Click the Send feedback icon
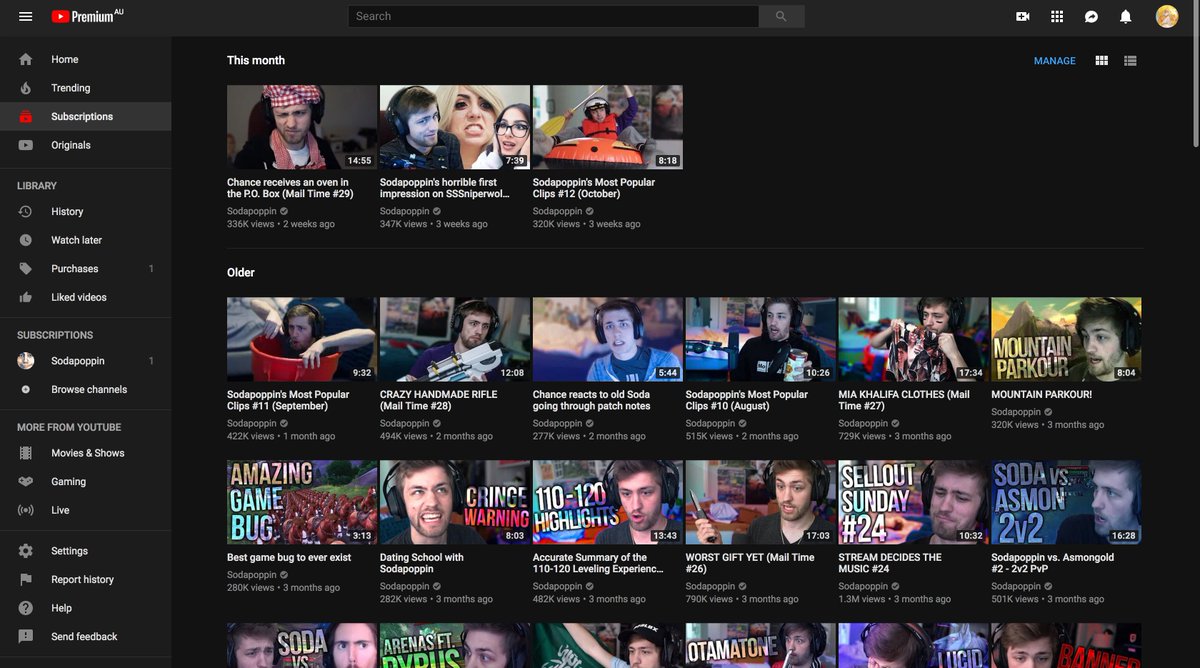The height and width of the screenshot is (668, 1200). pos(26,637)
